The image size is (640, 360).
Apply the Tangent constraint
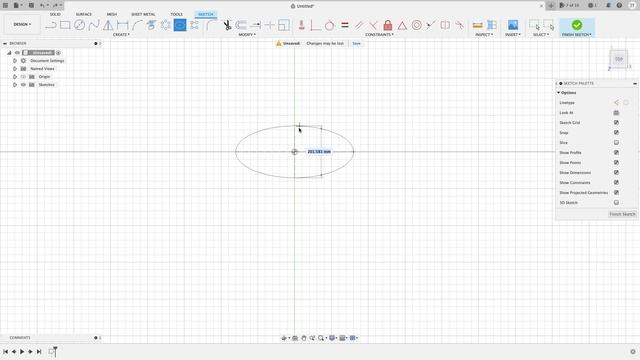329,25
